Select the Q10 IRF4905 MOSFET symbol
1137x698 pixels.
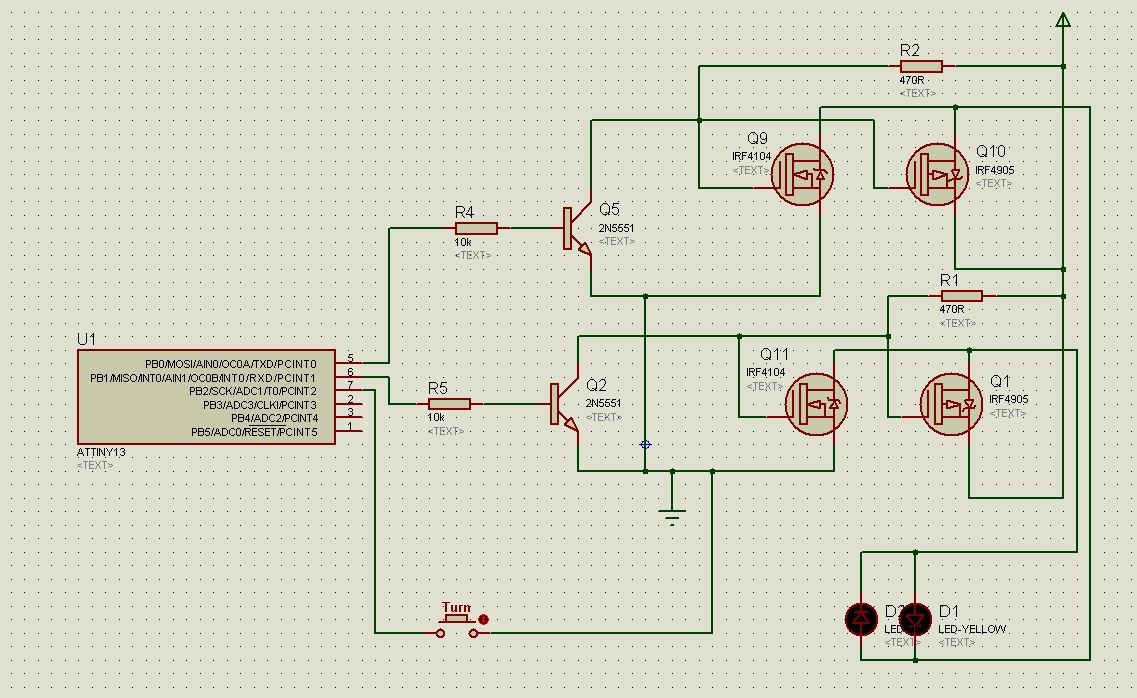[938, 174]
